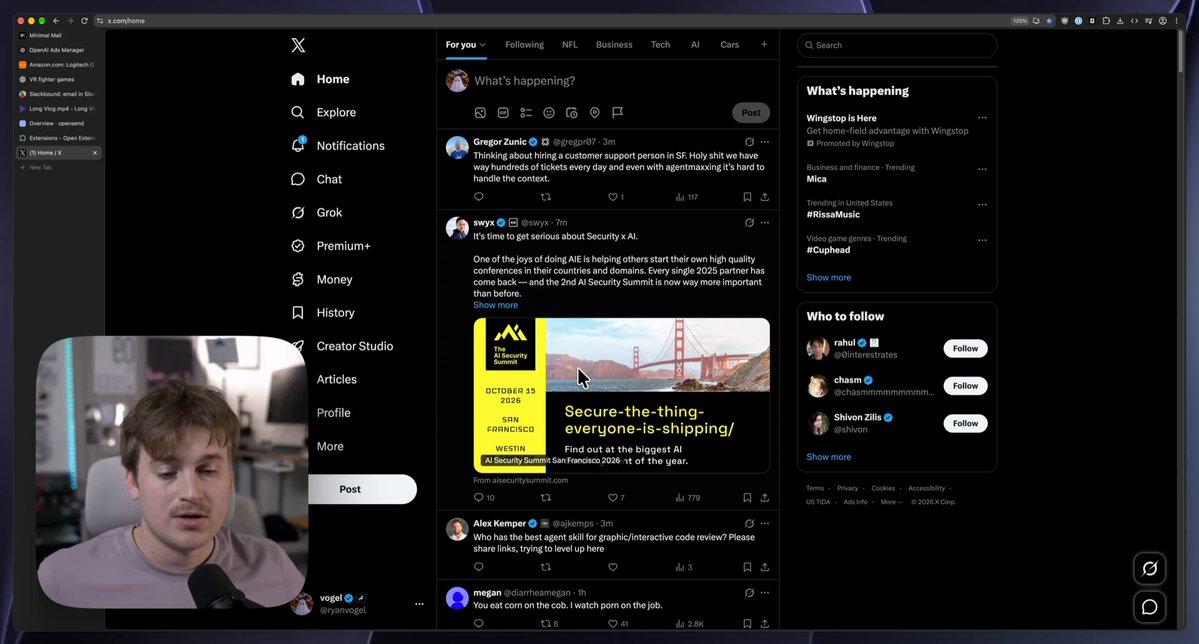
Task: Open more options on Gregor Zunic's post
Action: coord(765,141)
